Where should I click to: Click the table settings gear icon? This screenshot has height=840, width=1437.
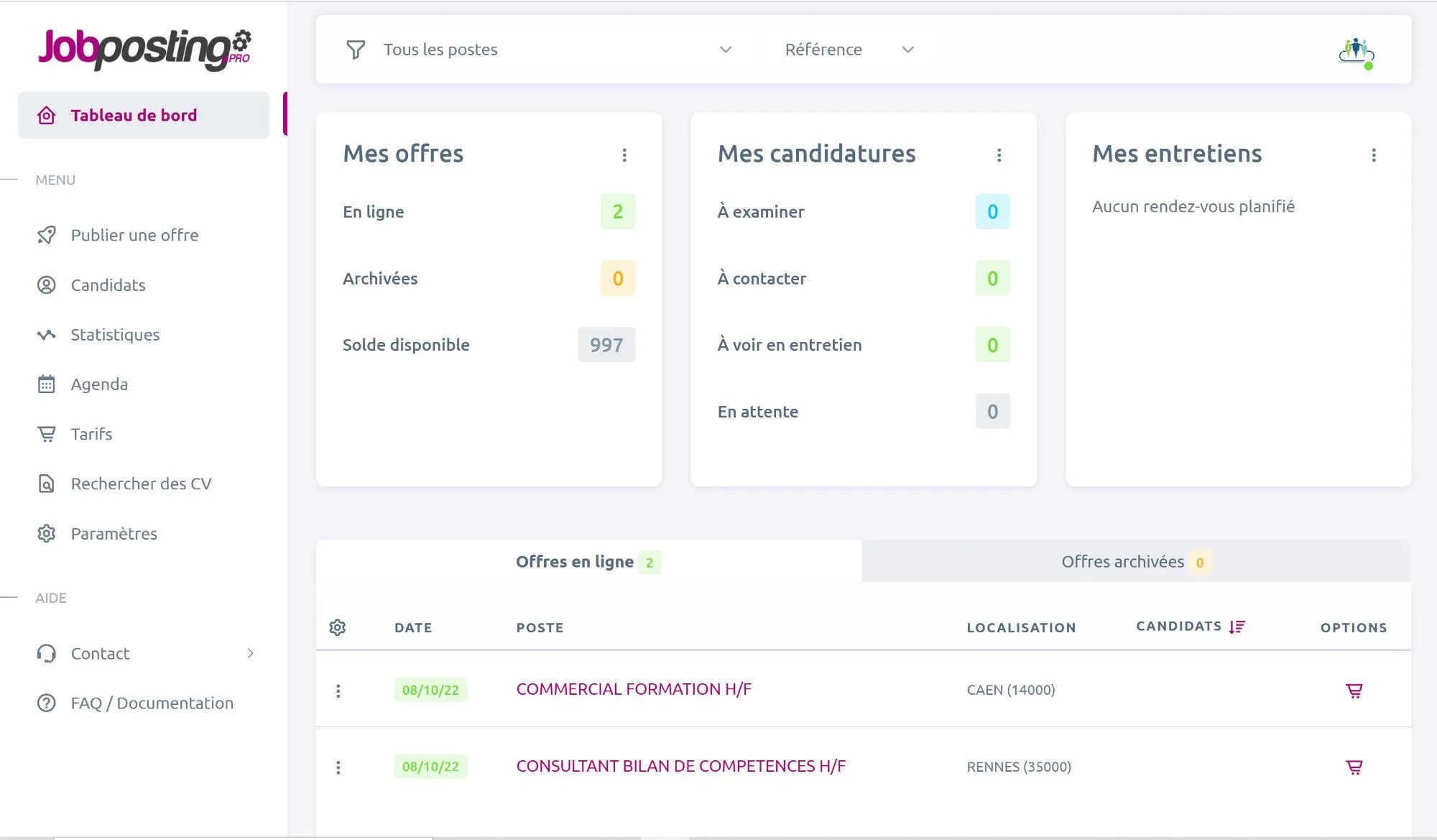[338, 627]
